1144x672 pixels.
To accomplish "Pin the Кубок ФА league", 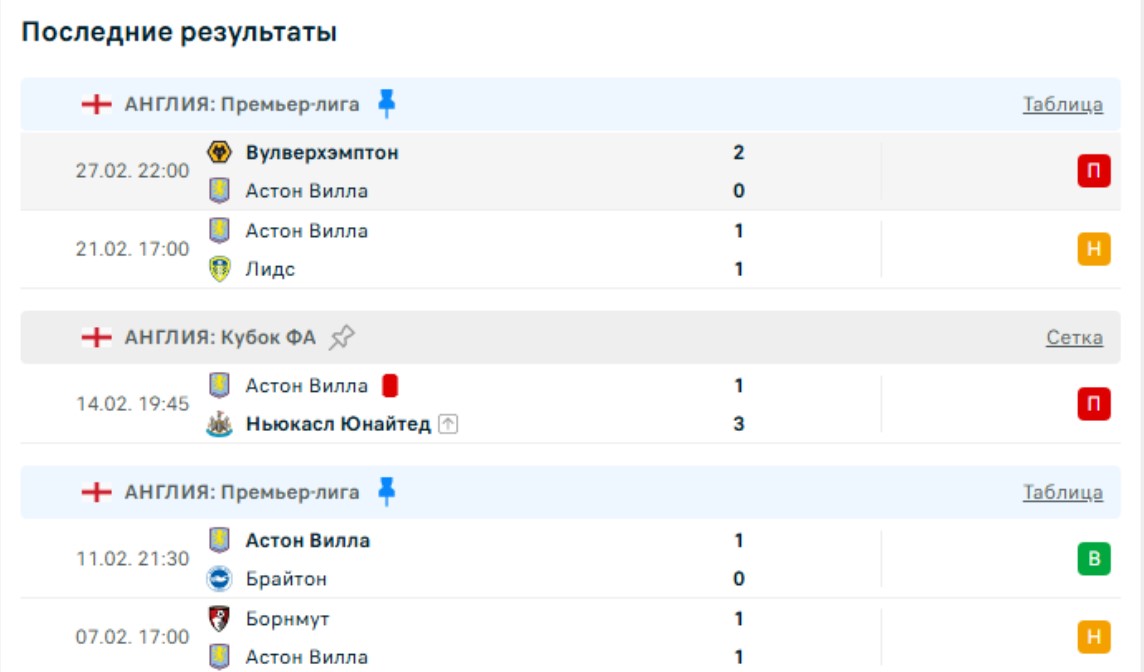I will pyautogui.click(x=342, y=338).
